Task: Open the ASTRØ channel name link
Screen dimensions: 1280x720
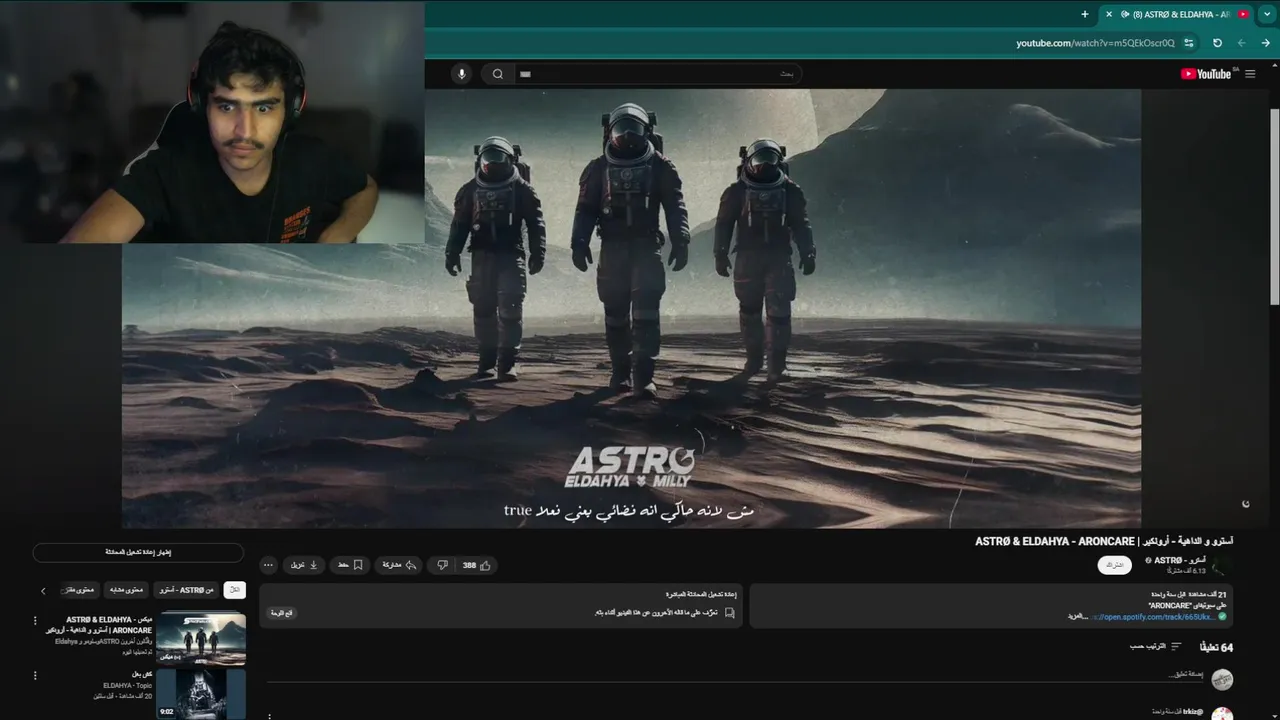Action: (1179, 560)
